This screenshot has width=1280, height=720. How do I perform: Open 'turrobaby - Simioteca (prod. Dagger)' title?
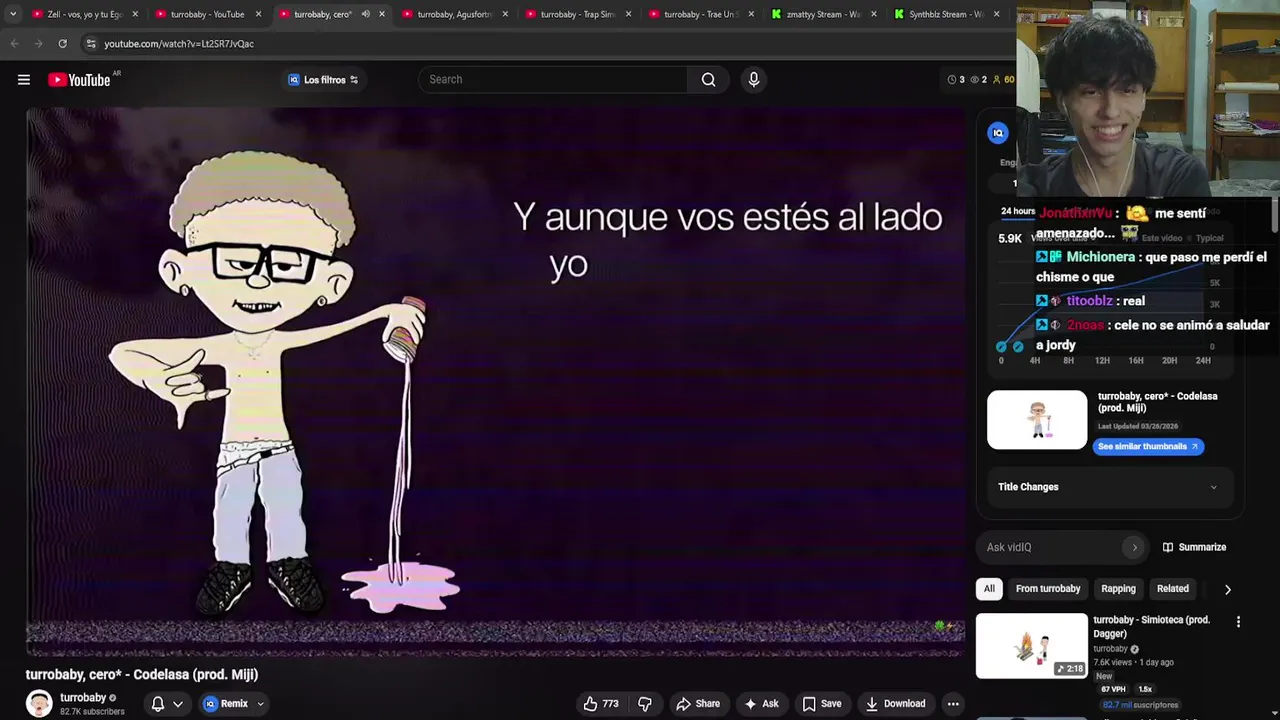1151,627
